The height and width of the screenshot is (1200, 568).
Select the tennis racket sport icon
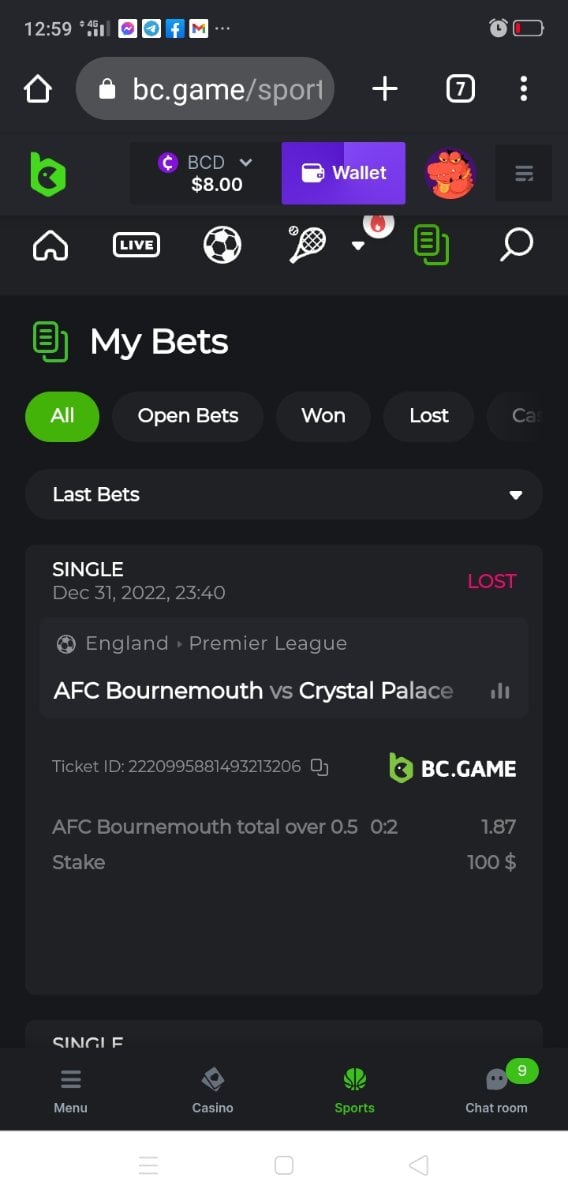[308, 244]
